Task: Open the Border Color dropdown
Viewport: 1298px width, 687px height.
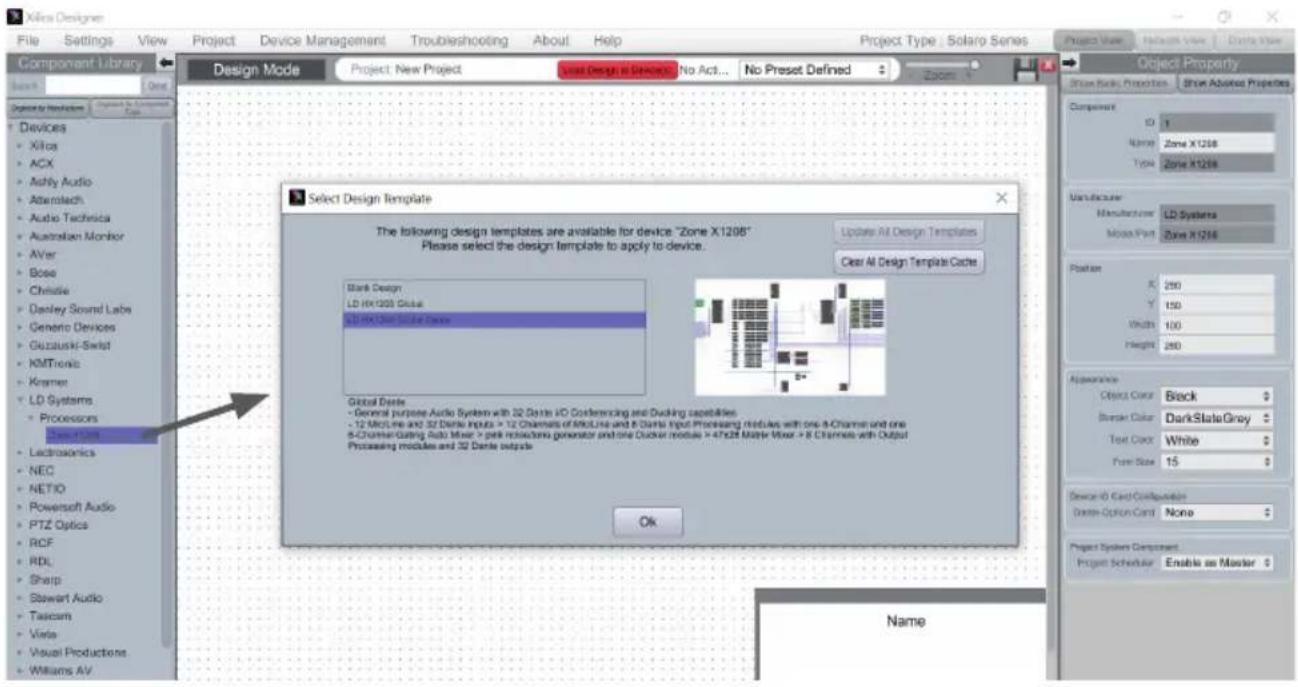Action: [x=1217, y=417]
